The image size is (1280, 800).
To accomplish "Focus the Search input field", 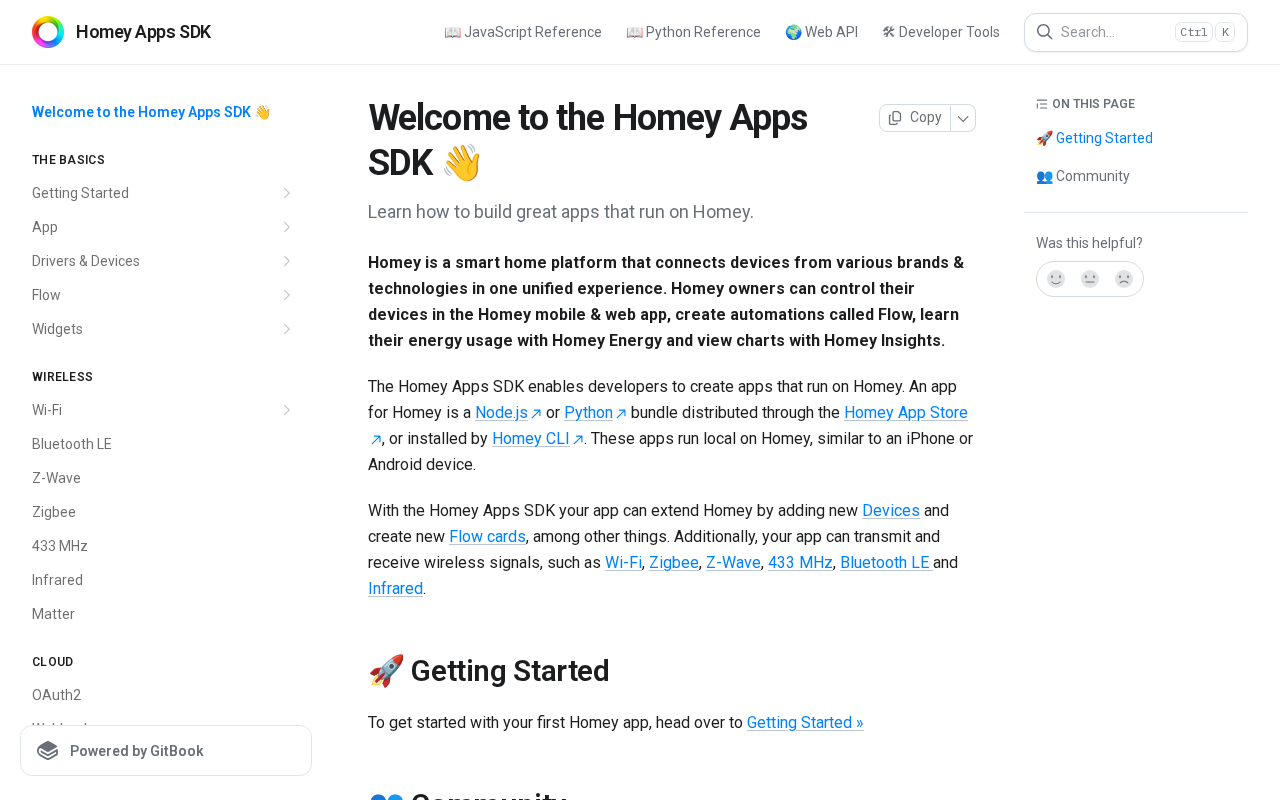I will (x=1136, y=32).
